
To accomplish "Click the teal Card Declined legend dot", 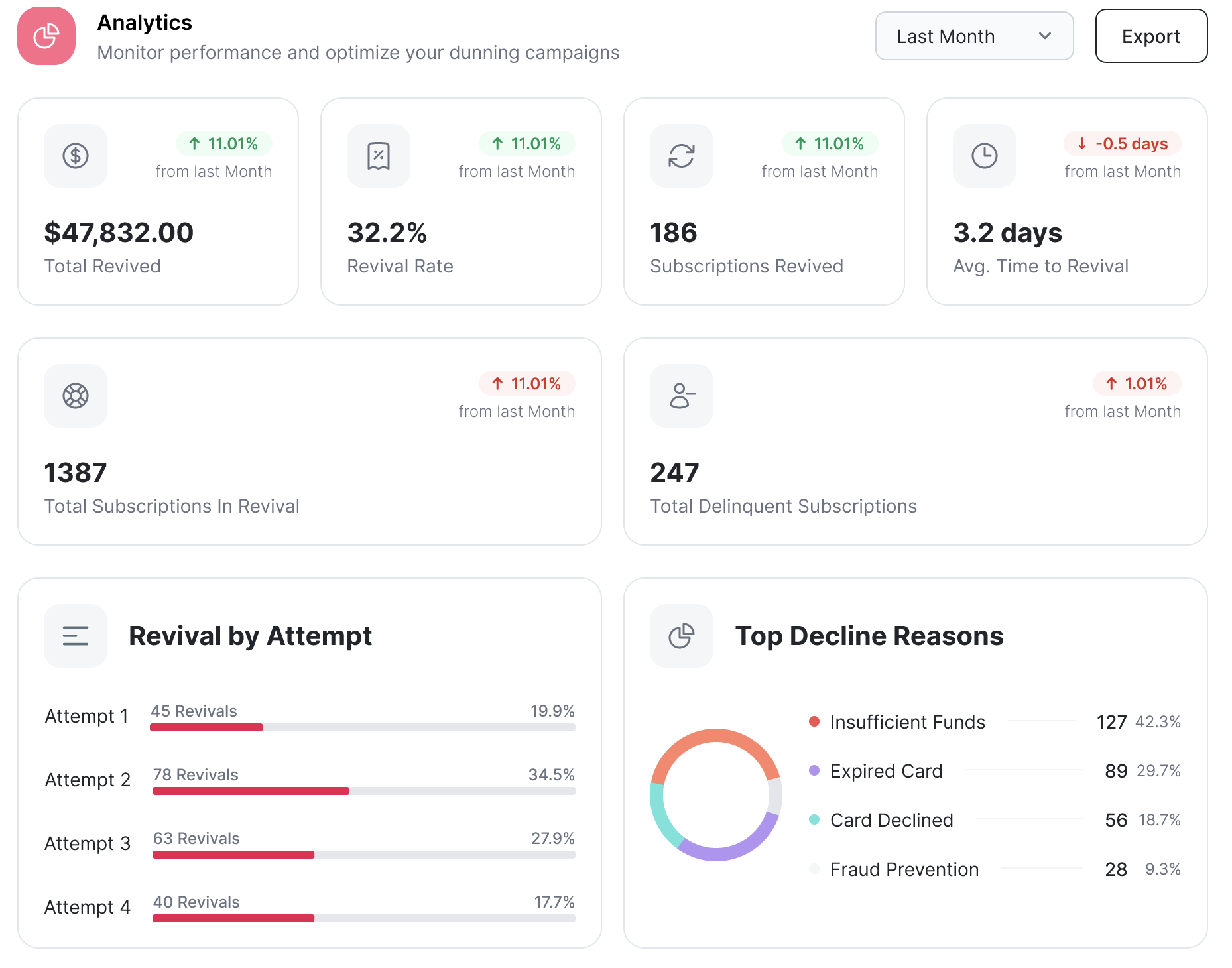I will tap(814, 819).
